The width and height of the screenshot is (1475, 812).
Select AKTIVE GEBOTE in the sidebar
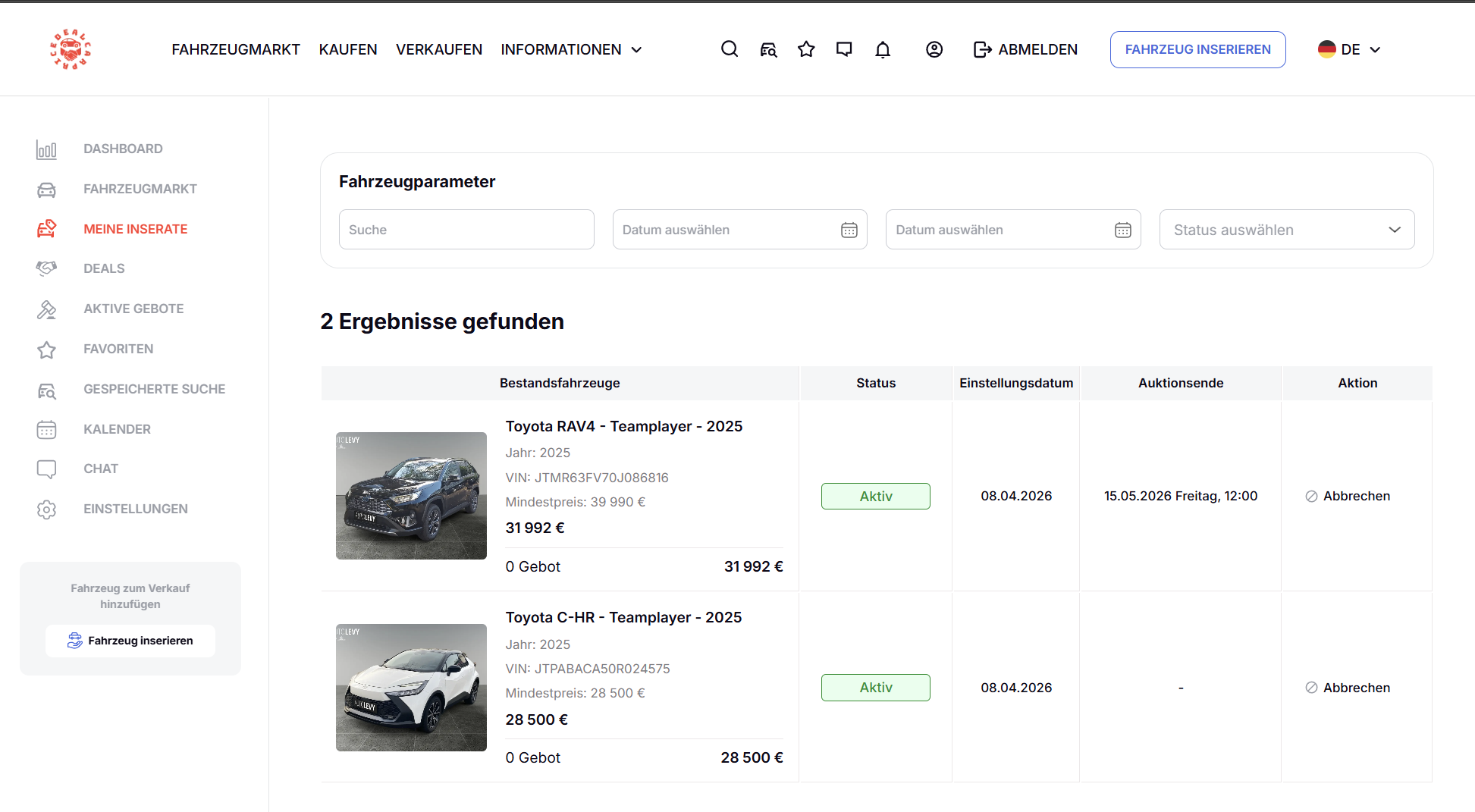[x=133, y=309]
